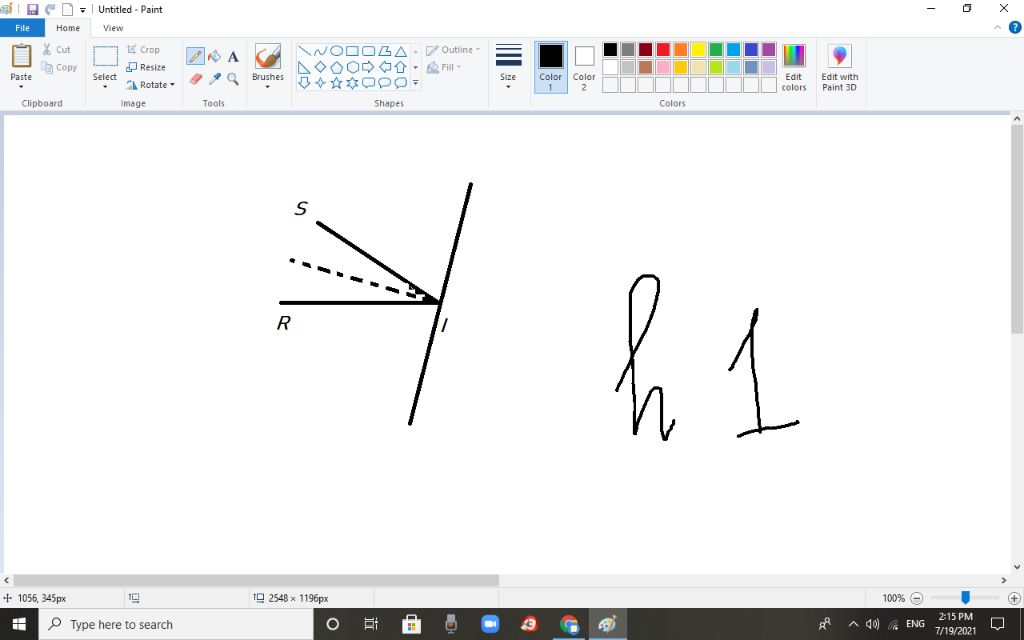Viewport: 1024px width, 640px height.
Task: Click the horizontal canvas scrollbar
Action: click(x=256, y=580)
